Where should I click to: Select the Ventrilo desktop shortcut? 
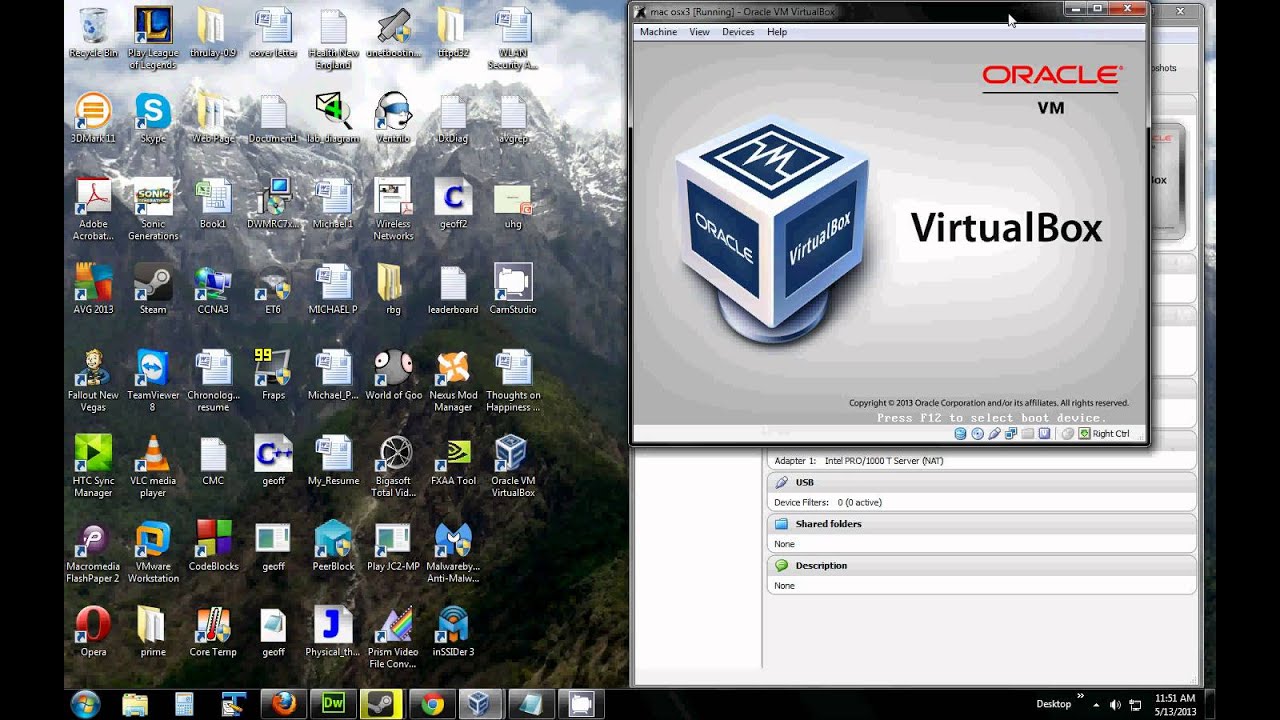[x=393, y=118]
